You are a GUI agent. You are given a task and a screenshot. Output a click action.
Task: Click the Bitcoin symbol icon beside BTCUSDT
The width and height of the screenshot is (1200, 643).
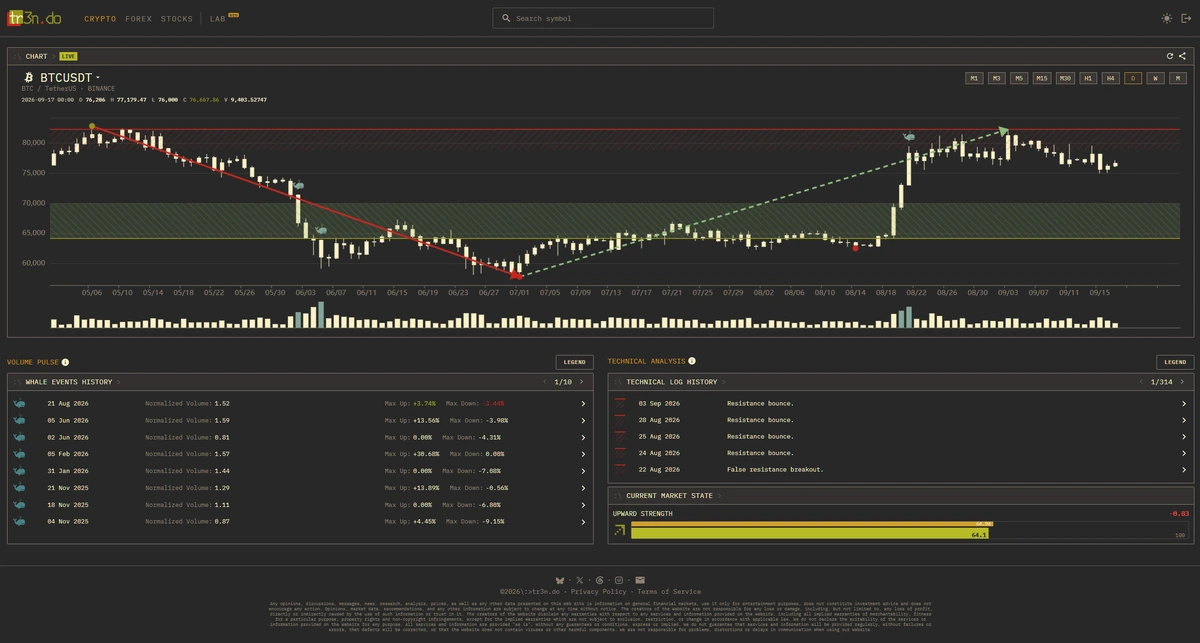coord(27,77)
